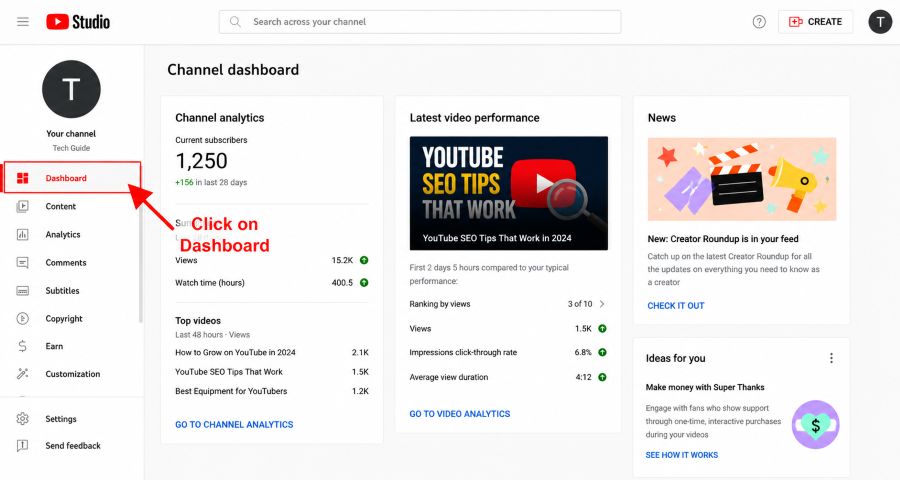Click the large channel profile picture
The width and height of the screenshot is (900, 480).
point(71,89)
